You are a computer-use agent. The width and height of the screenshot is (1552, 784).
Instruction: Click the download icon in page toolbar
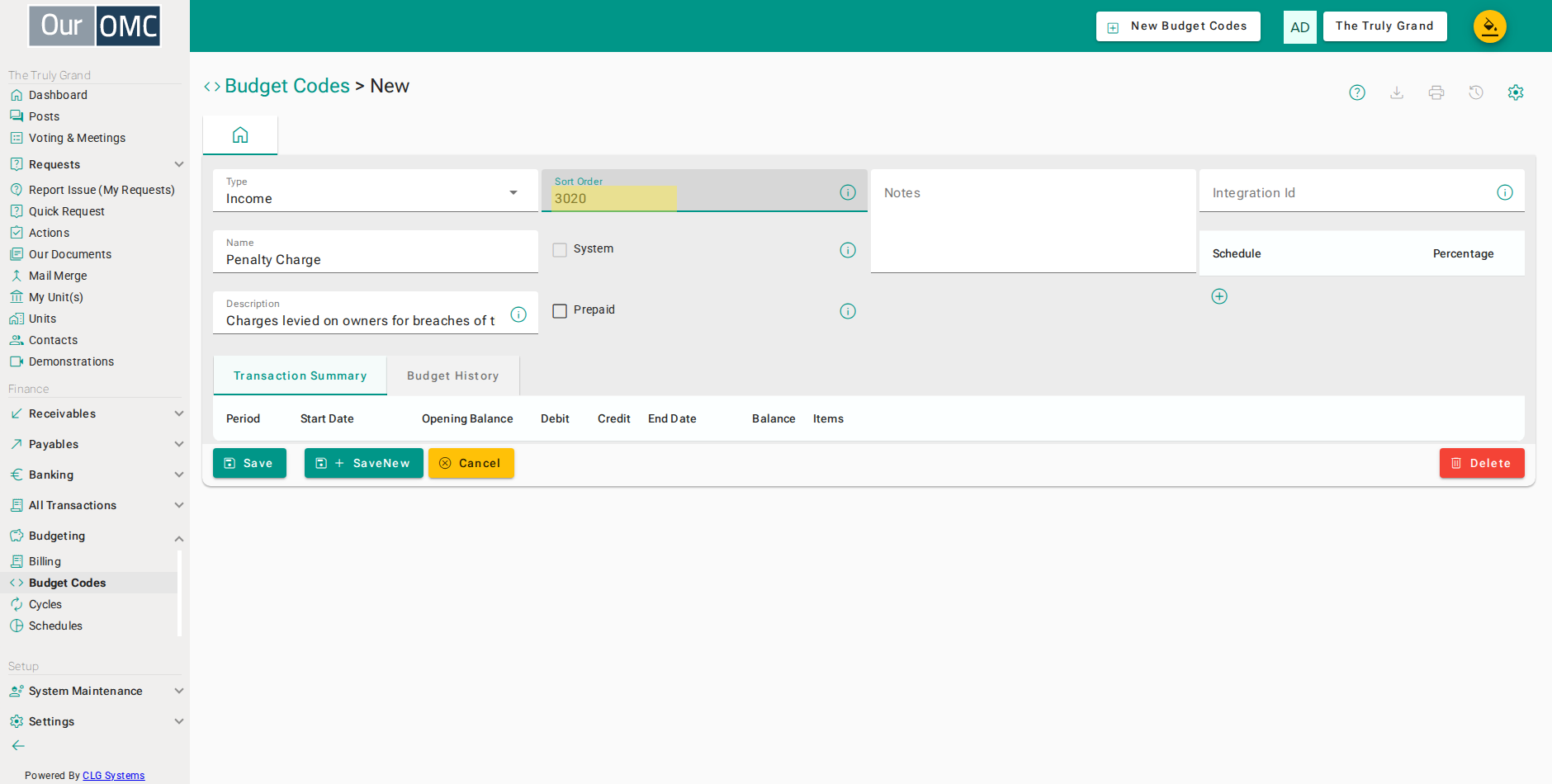coord(1397,92)
